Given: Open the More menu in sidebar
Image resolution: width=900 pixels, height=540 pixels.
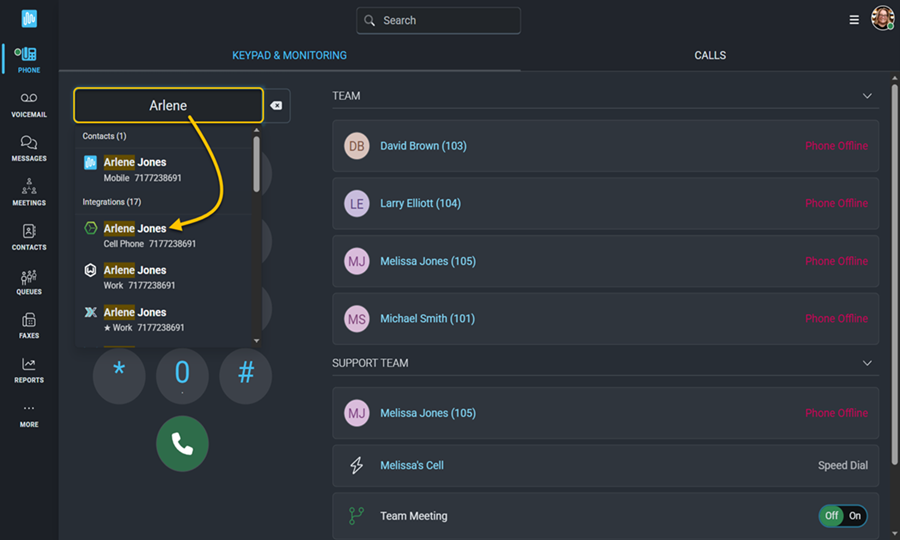Looking at the screenshot, I should pos(29,414).
